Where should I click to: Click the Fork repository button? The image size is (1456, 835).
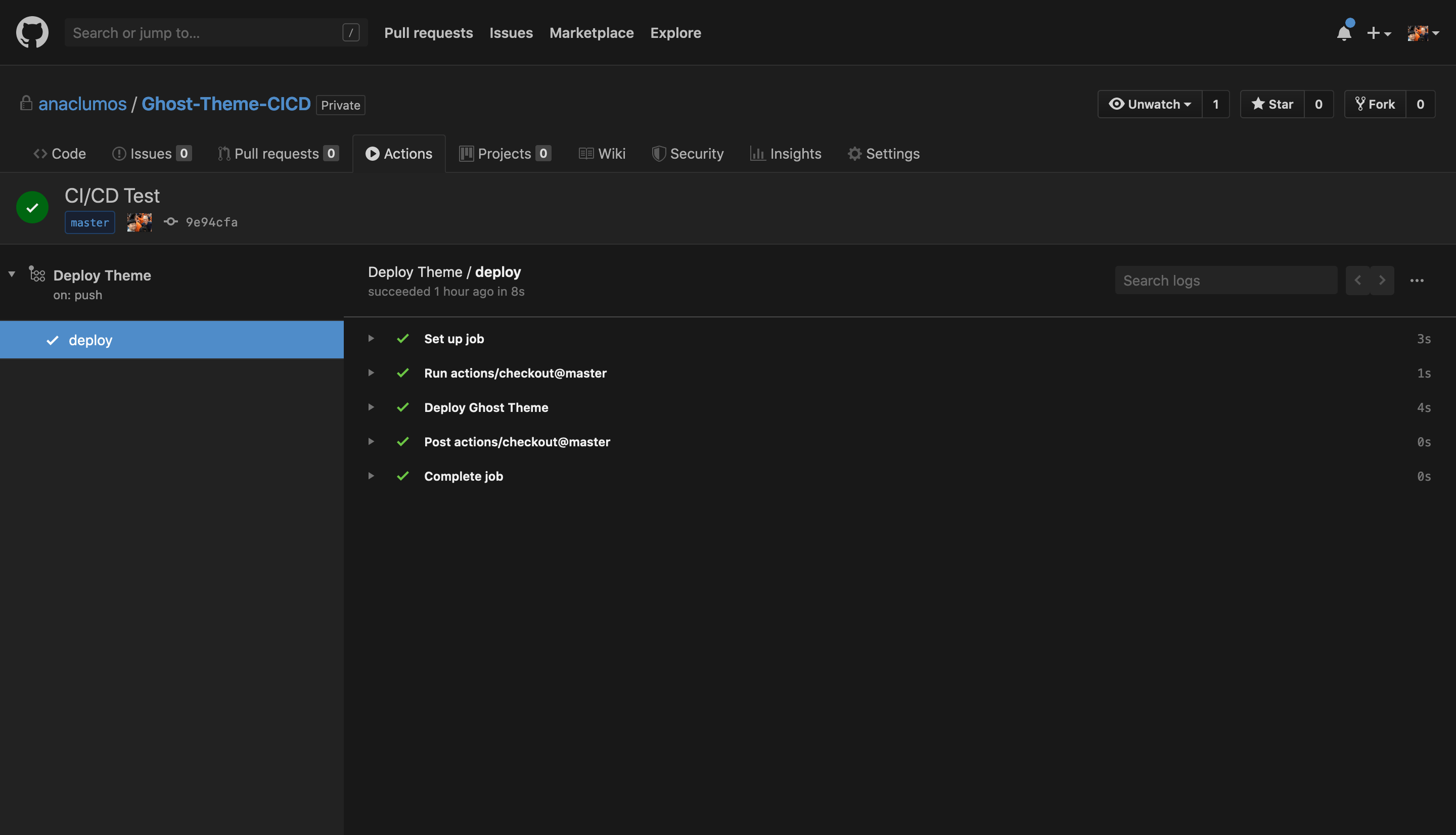tap(1375, 104)
